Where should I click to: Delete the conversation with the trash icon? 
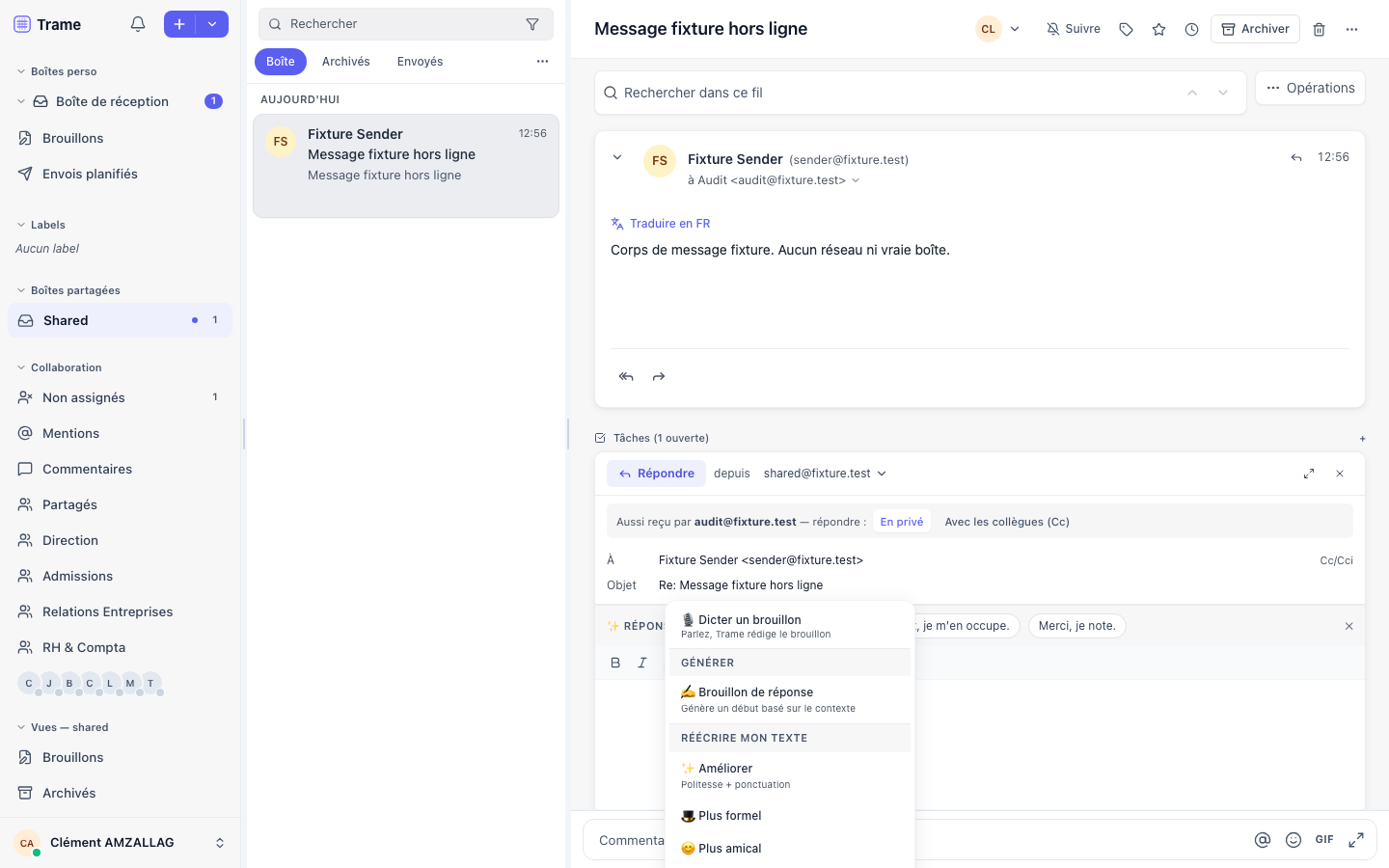1319,29
